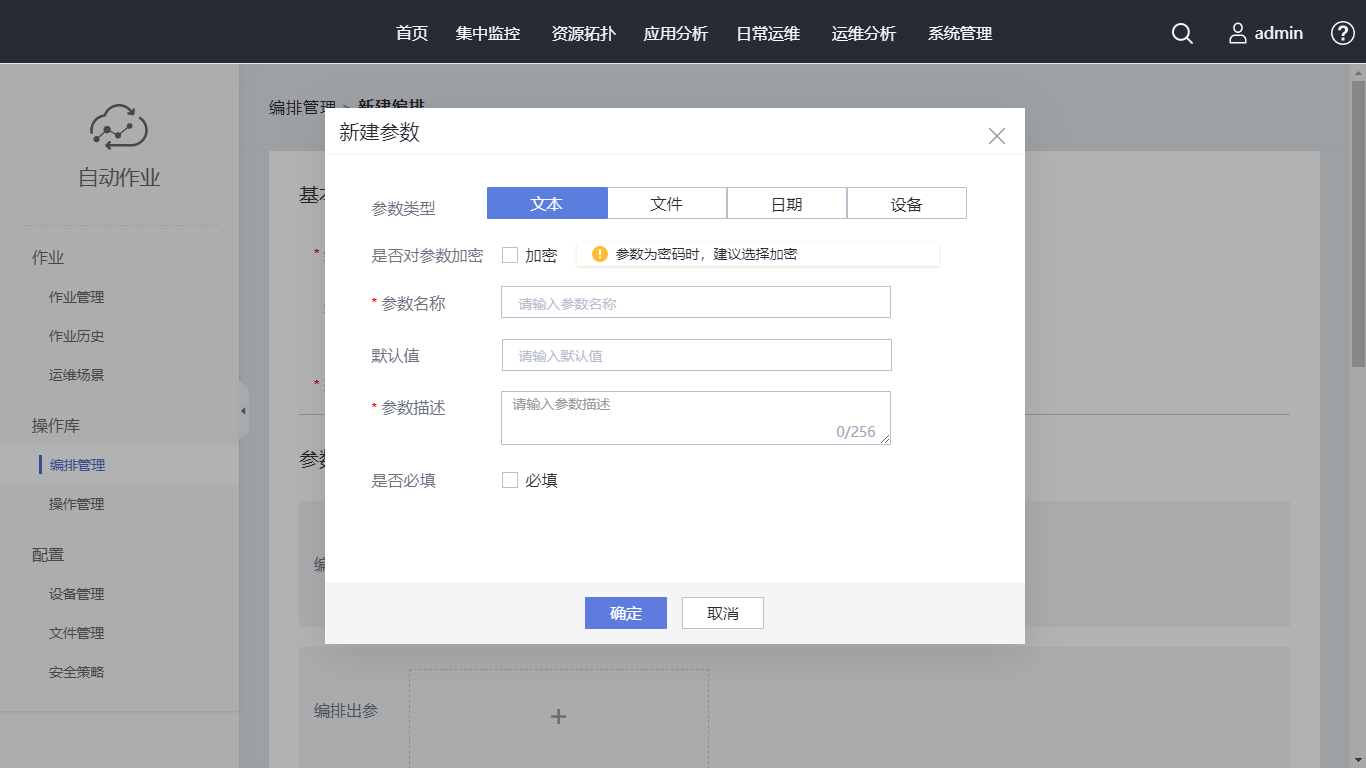Collapse the left sidebar with arrow handle
This screenshot has width=1366, height=768.
point(243,411)
